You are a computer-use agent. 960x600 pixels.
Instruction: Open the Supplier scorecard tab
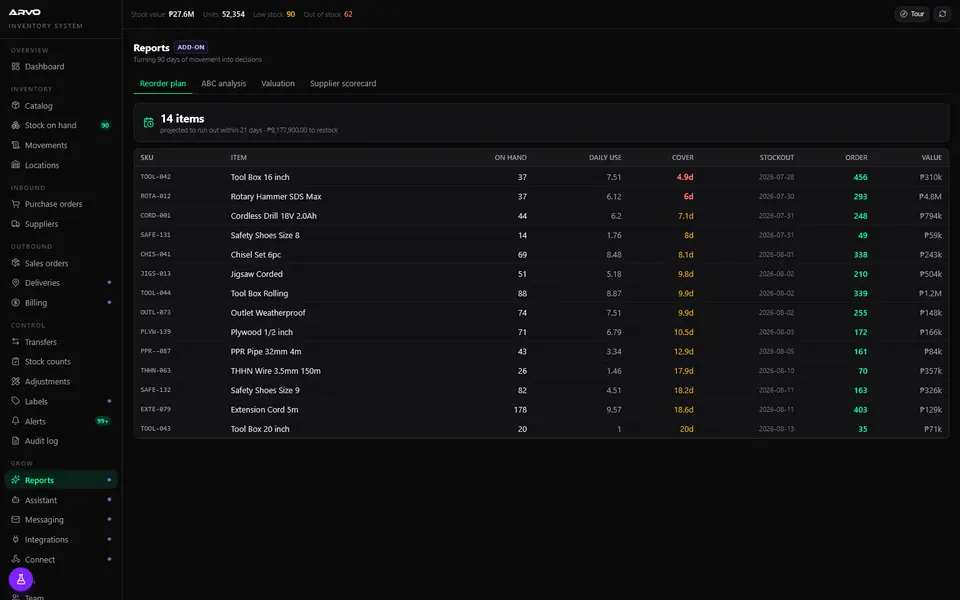[x=343, y=83]
